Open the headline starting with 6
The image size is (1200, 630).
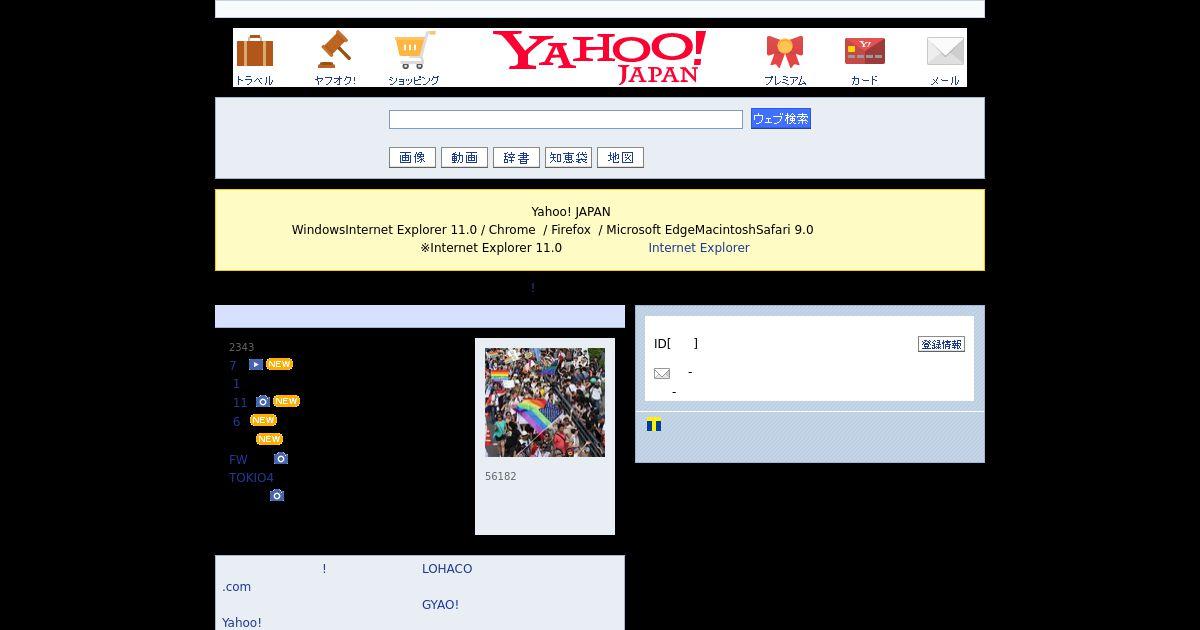coord(237,421)
